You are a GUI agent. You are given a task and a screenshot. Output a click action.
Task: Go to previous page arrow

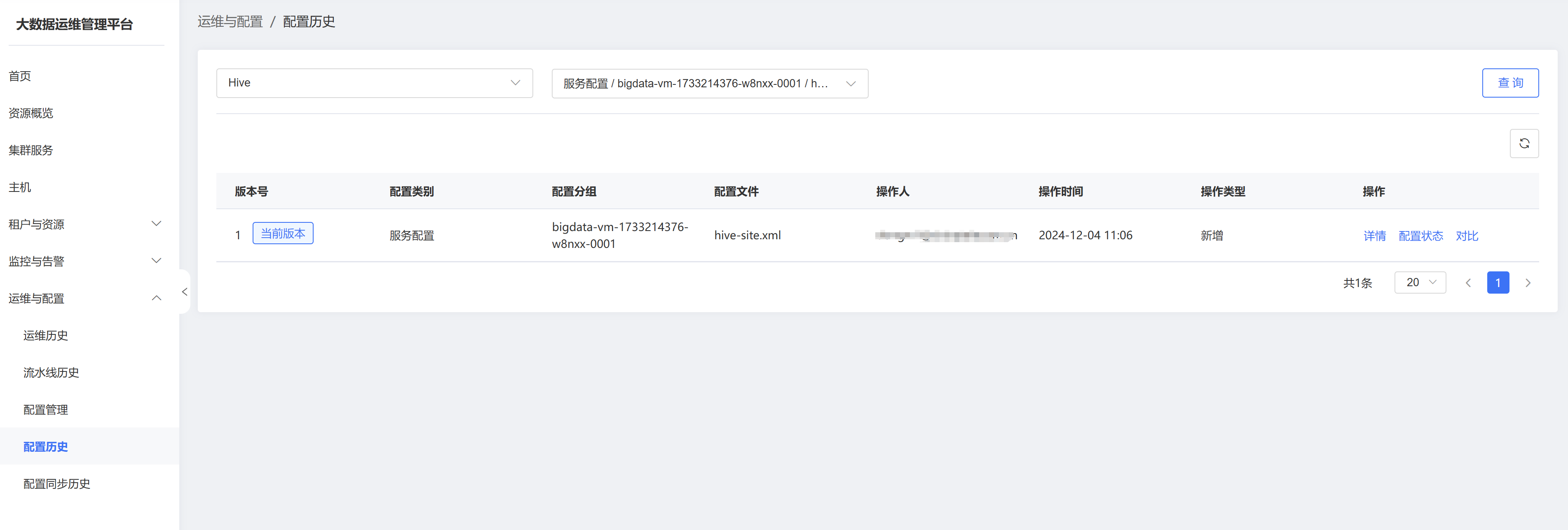[x=1467, y=283]
